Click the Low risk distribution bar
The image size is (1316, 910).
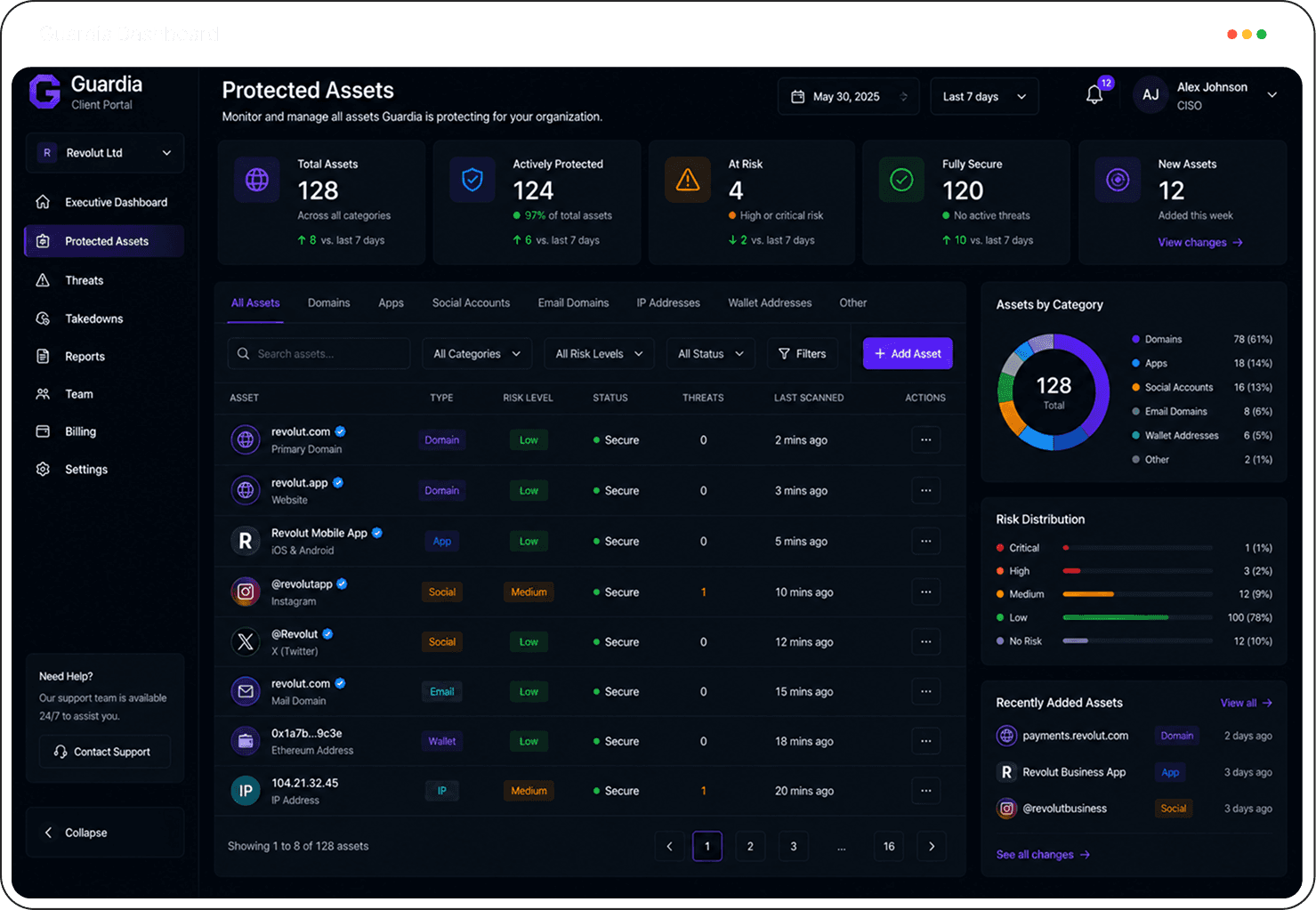(x=1137, y=617)
